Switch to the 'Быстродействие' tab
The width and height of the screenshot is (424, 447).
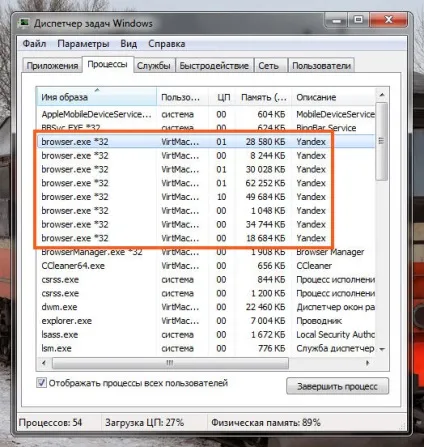point(214,66)
